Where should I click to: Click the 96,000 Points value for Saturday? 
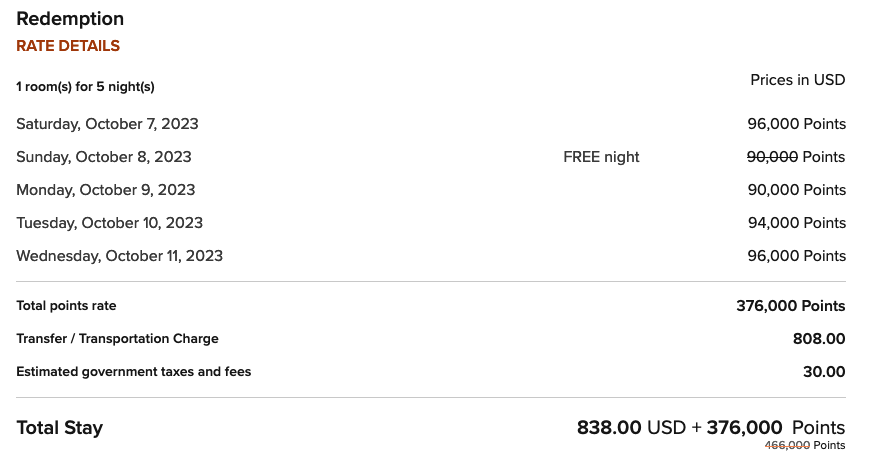pos(796,124)
